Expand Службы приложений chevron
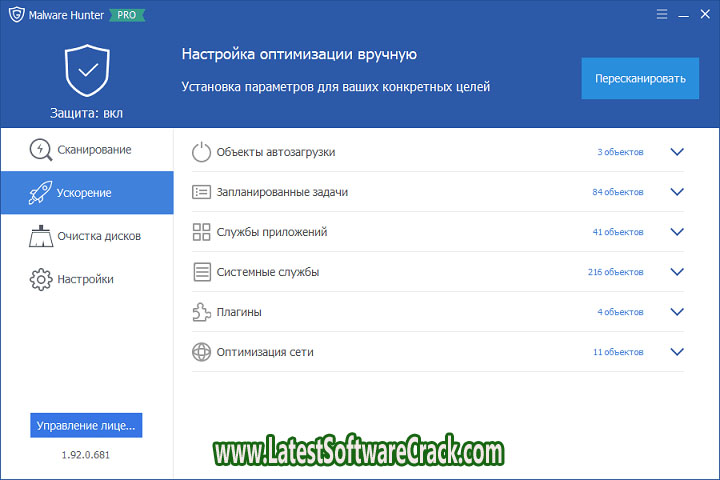This screenshot has height=480, width=720. pos(677,232)
